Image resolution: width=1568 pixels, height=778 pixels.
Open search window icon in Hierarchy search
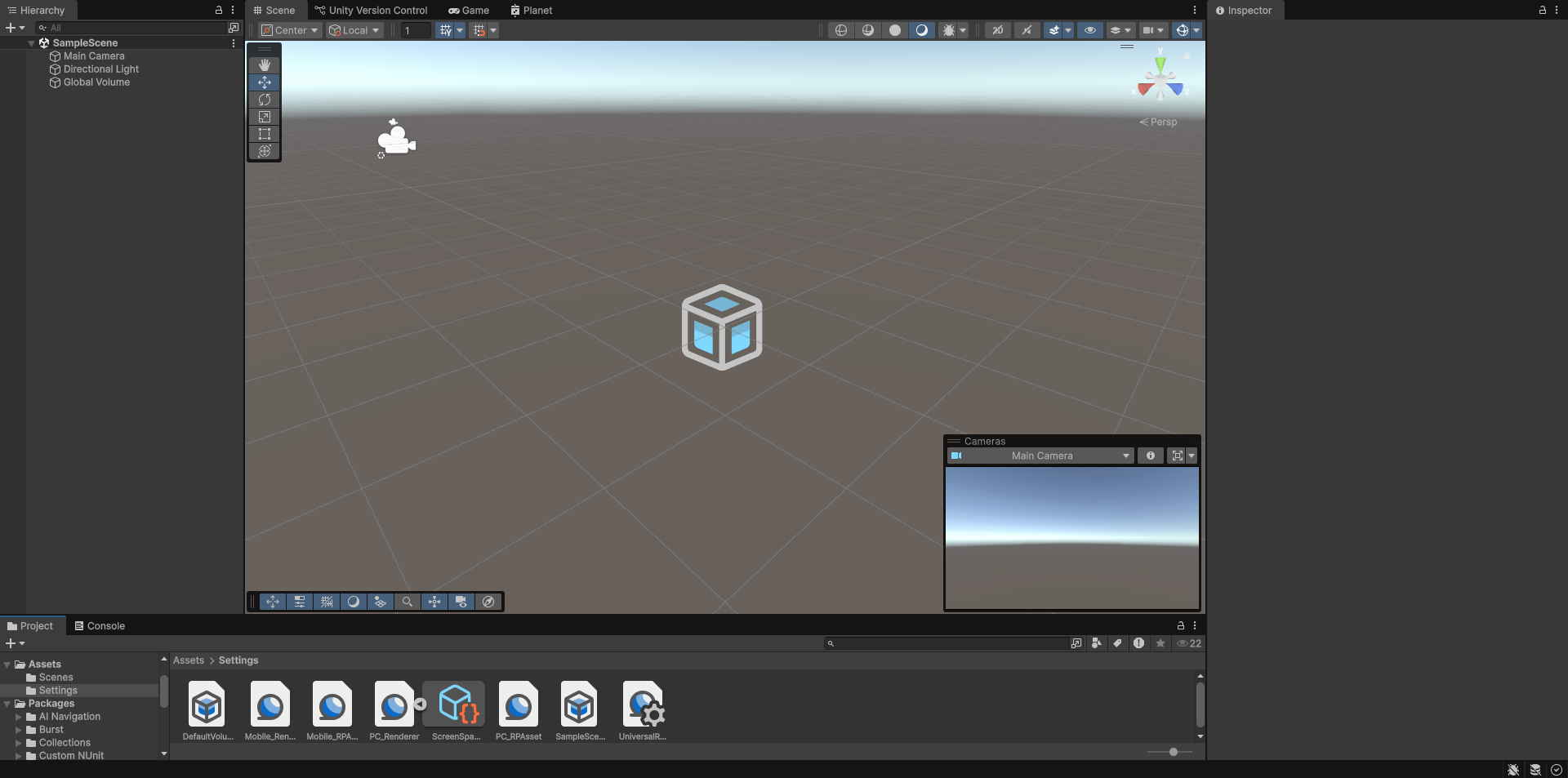(234, 28)
